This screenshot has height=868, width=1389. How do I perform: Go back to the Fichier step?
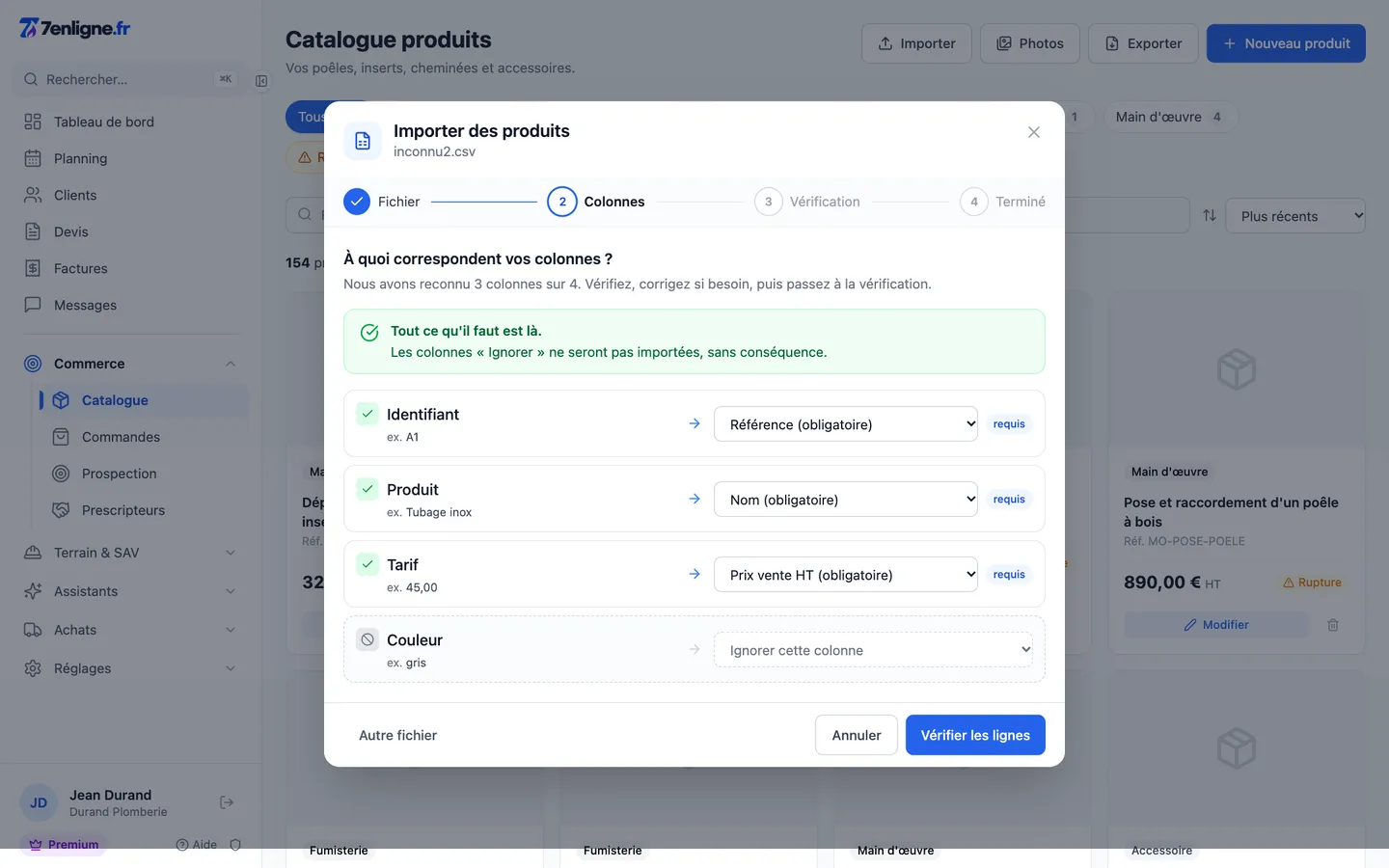(382, 202)
